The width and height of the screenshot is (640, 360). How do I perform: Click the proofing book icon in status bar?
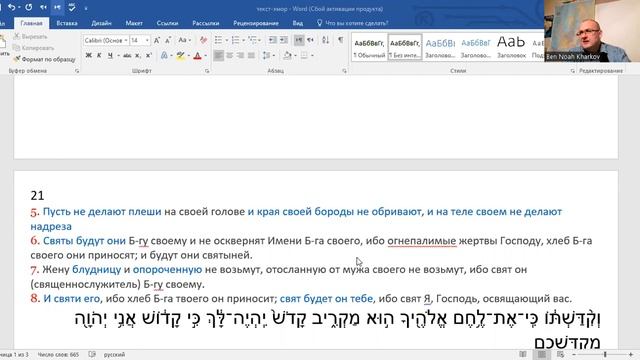pyautogui.click(x=92, y=354)
